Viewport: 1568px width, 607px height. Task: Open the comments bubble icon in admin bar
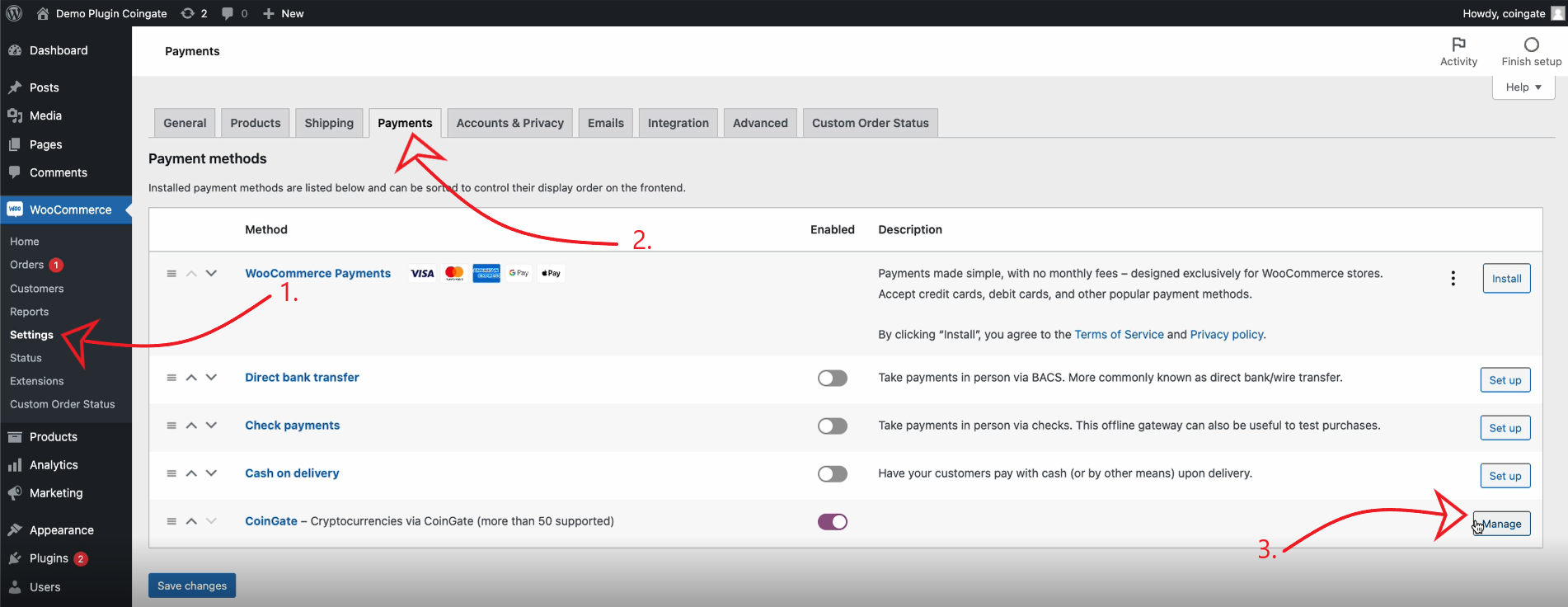click(234, 13)
